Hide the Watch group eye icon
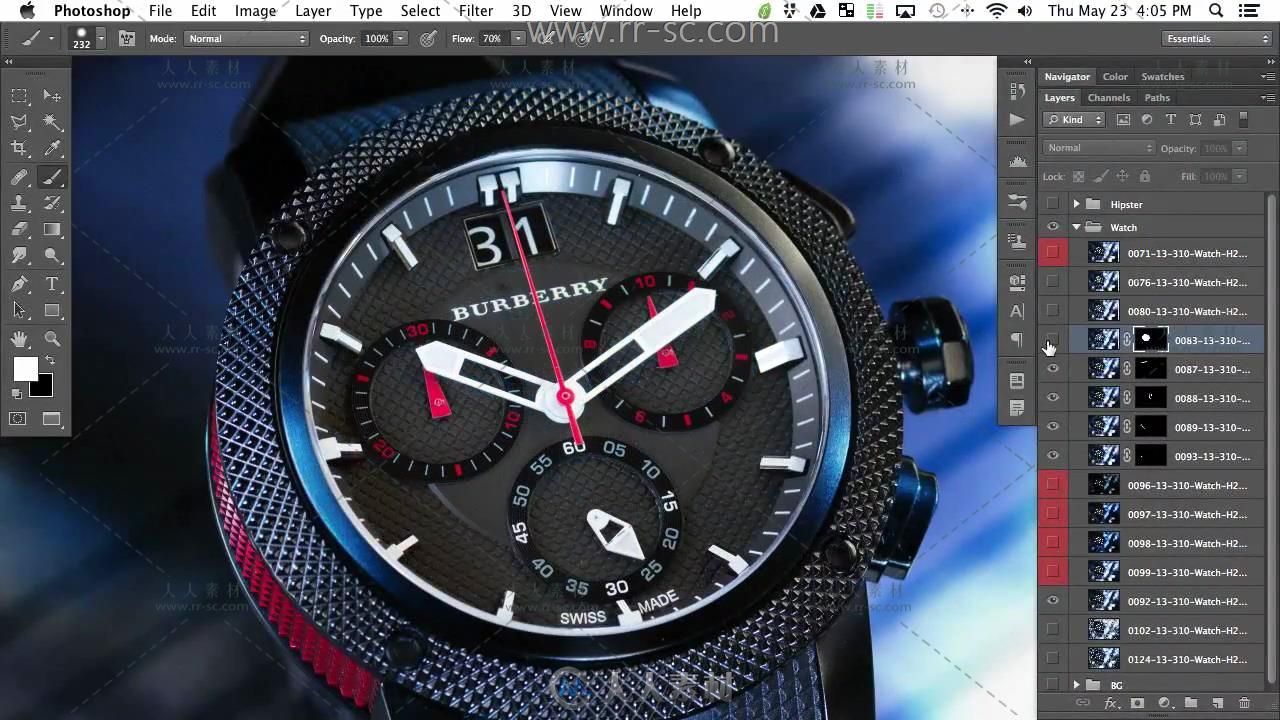 pyautogui.click(x=1052, y=227)
